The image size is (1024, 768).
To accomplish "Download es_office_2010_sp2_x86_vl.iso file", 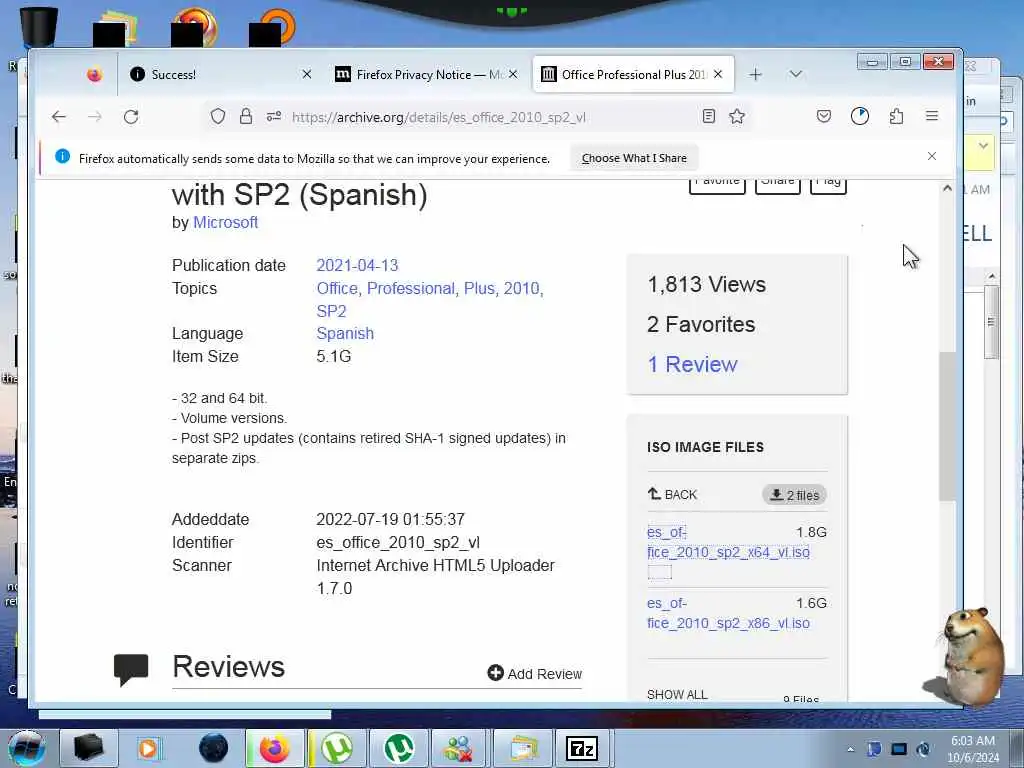I will click(x=728, y=613).
